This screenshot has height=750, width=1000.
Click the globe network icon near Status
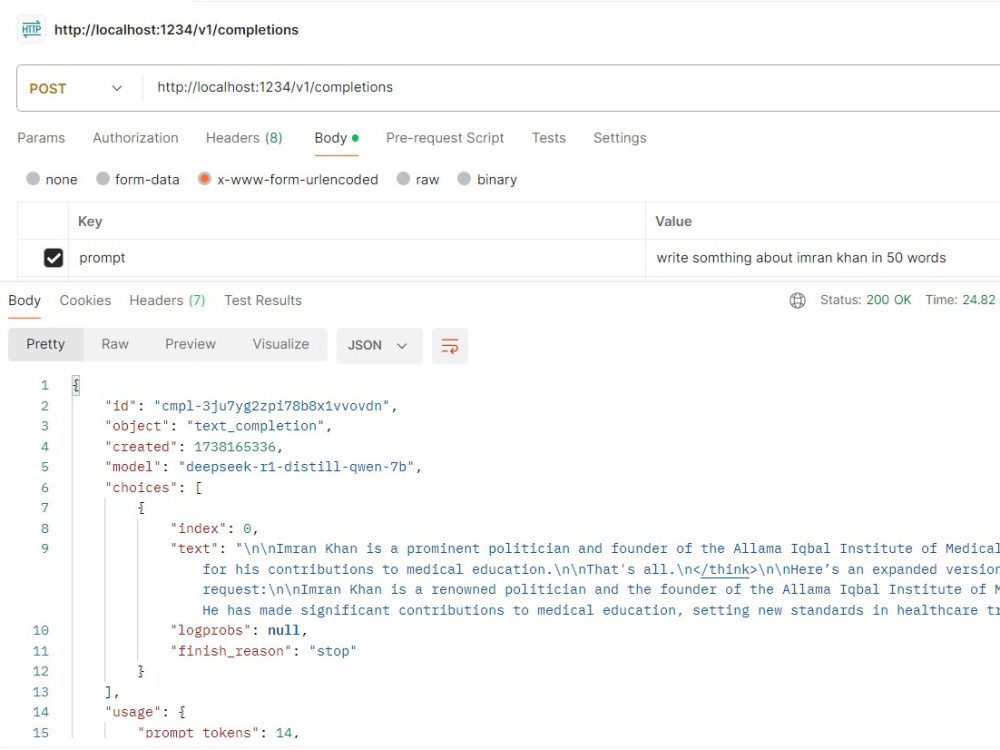(x=797, y=300)
